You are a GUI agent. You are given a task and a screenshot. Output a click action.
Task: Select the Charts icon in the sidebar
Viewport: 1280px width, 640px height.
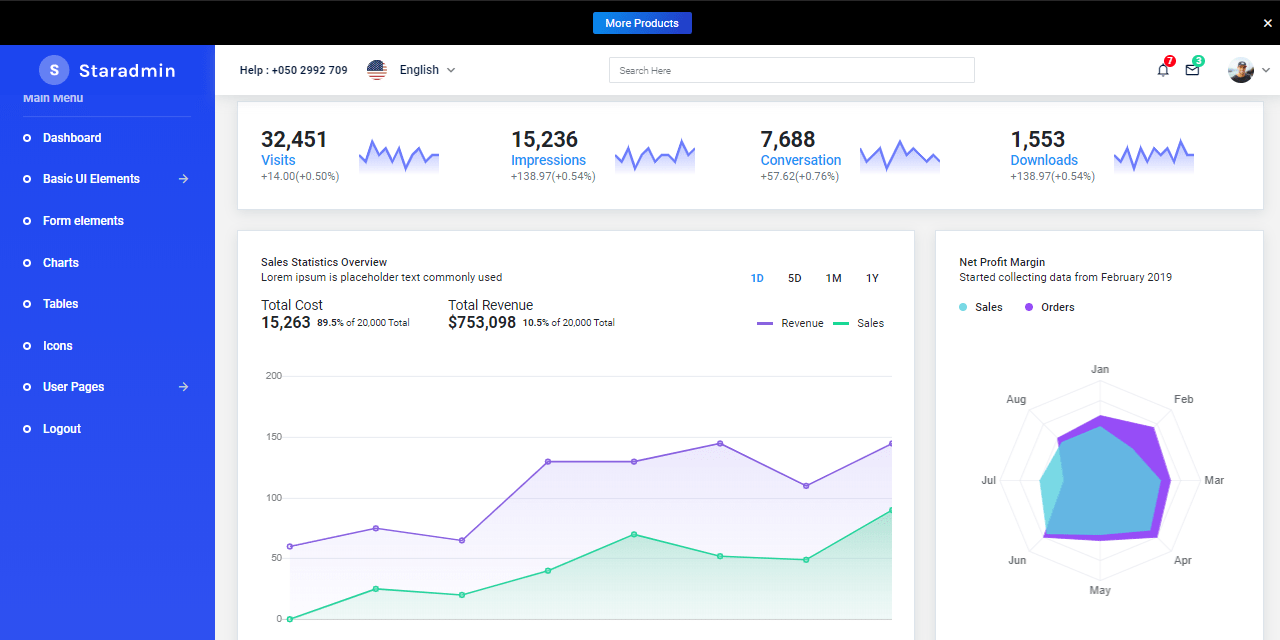click(28, 262)
